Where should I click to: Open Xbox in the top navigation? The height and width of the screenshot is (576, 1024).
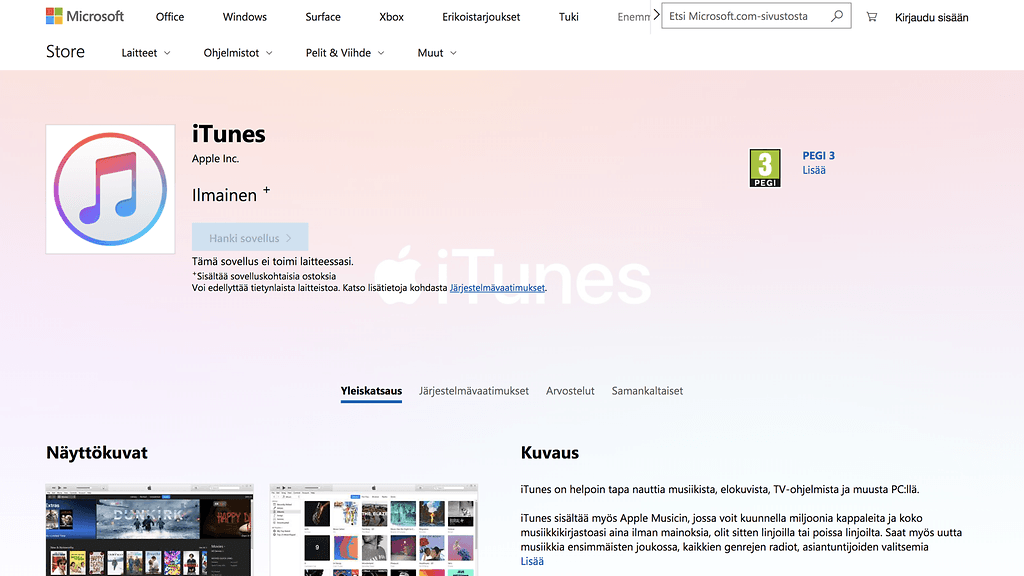[x=391, y=17]
